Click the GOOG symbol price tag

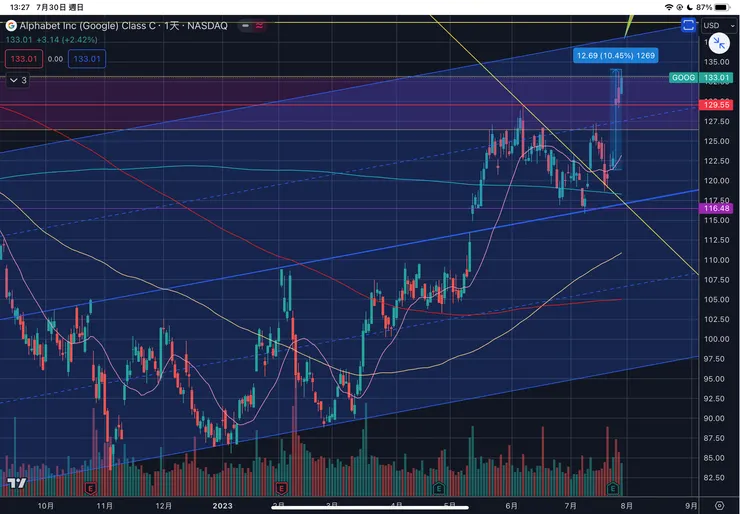coord(683,77)
